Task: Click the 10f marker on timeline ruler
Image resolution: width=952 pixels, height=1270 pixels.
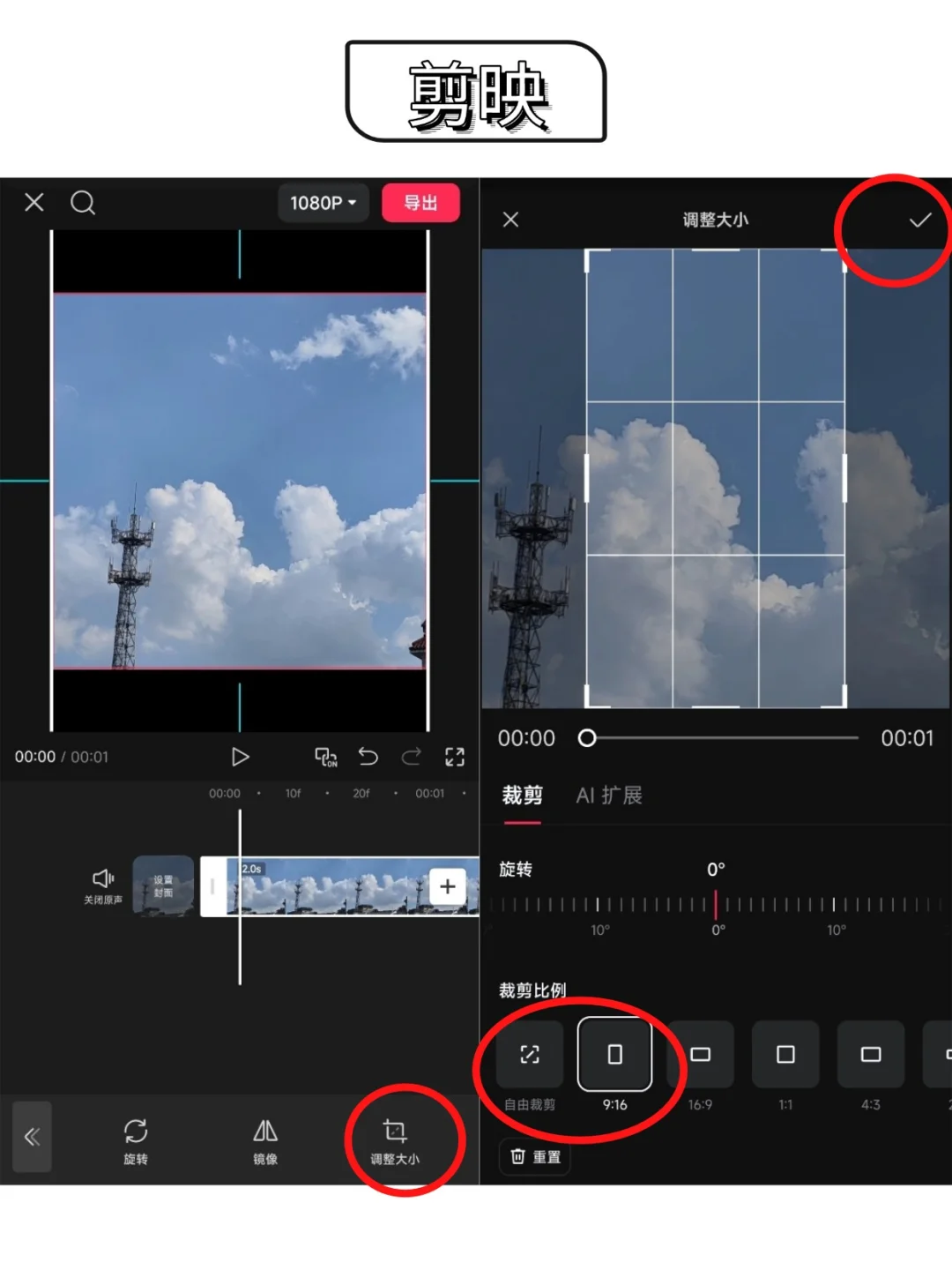Action: coord(293,794)
